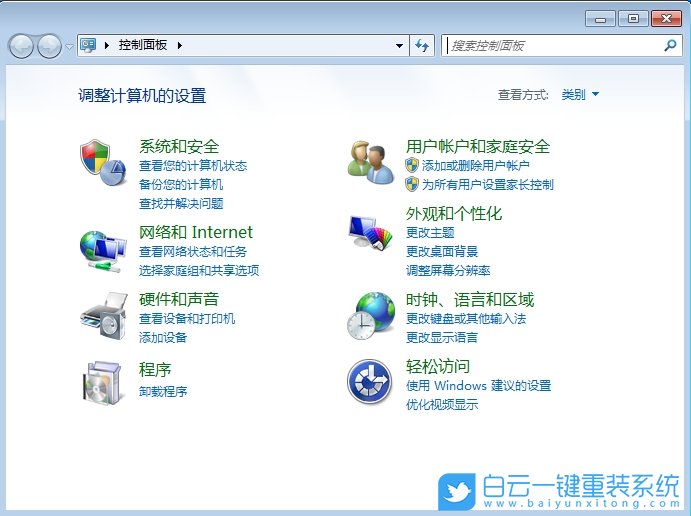Click 为所有用户设置家长控制 link
The width and height of the screenshot is (691, 516).
click(488, 185)
